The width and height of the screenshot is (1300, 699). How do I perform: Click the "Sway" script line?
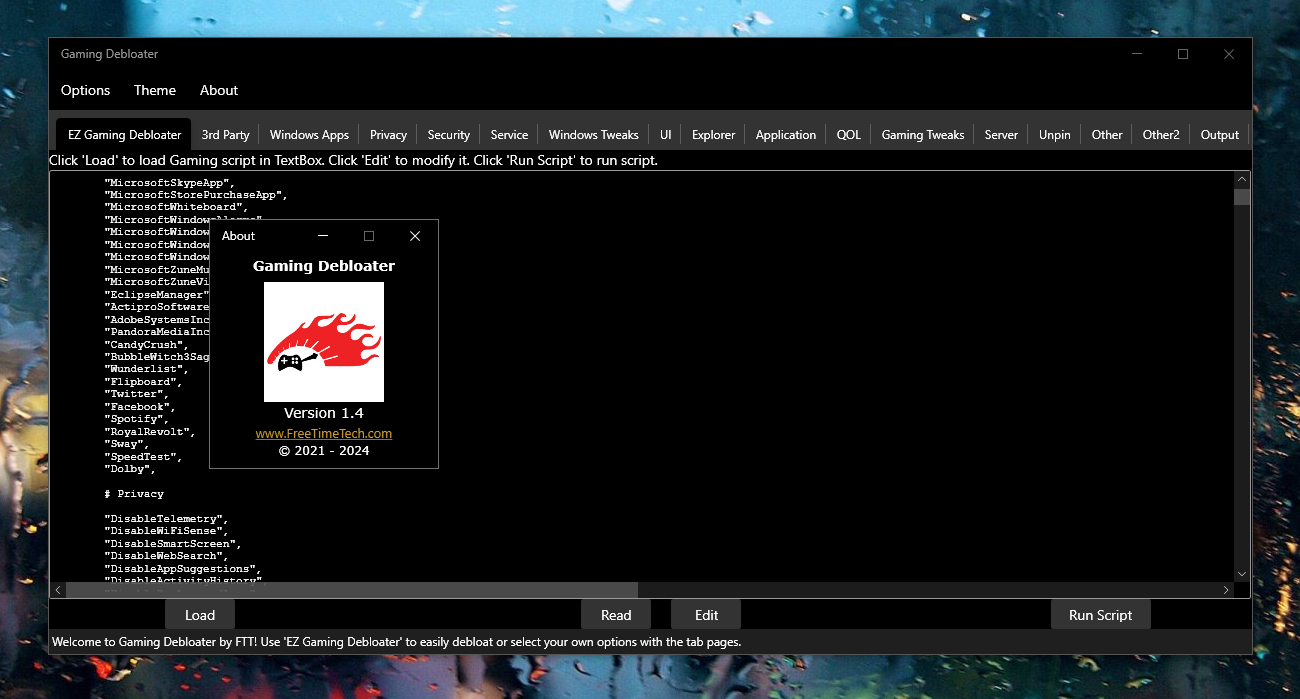127,444
